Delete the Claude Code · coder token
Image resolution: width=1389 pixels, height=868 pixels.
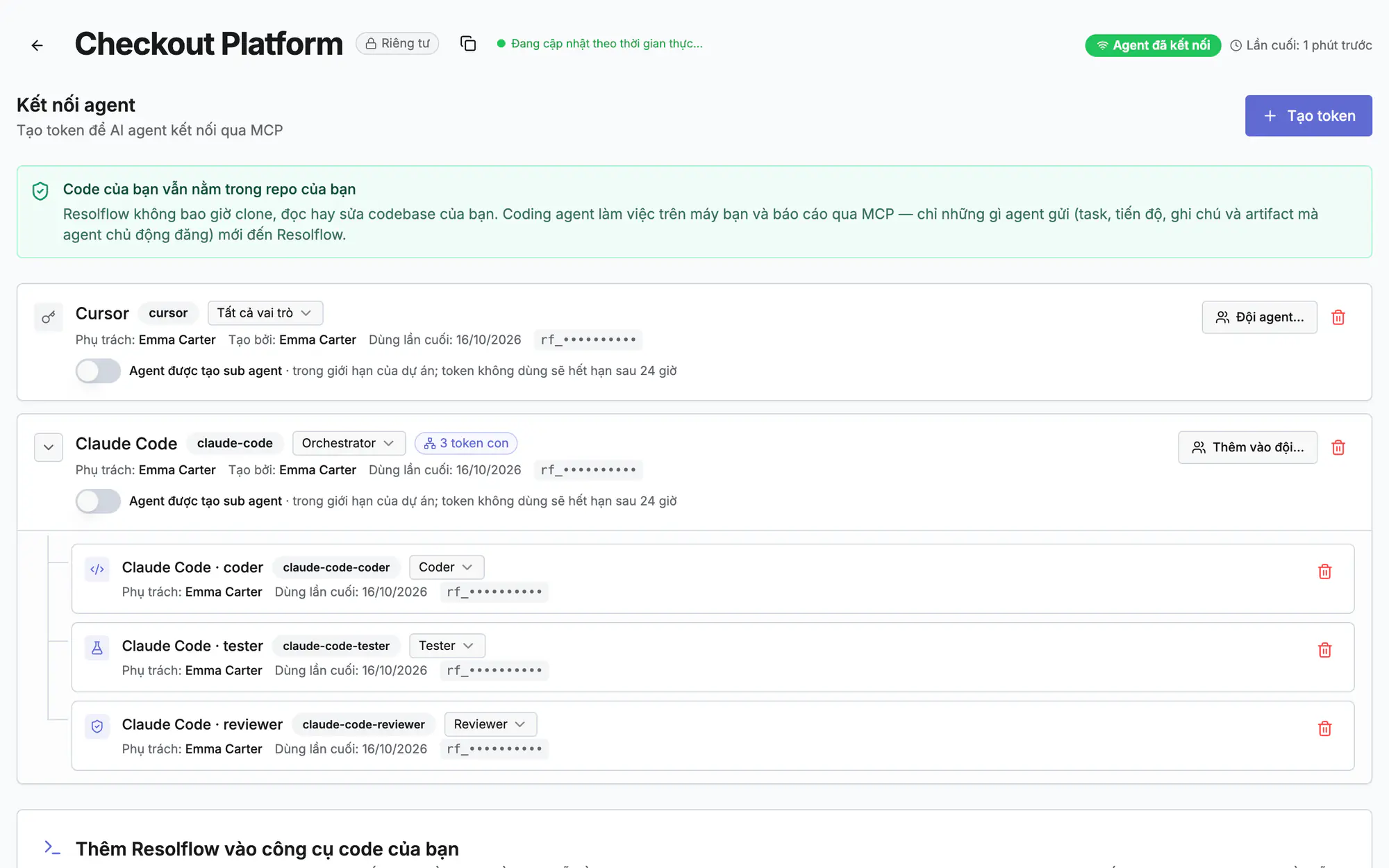(1325, 571)
